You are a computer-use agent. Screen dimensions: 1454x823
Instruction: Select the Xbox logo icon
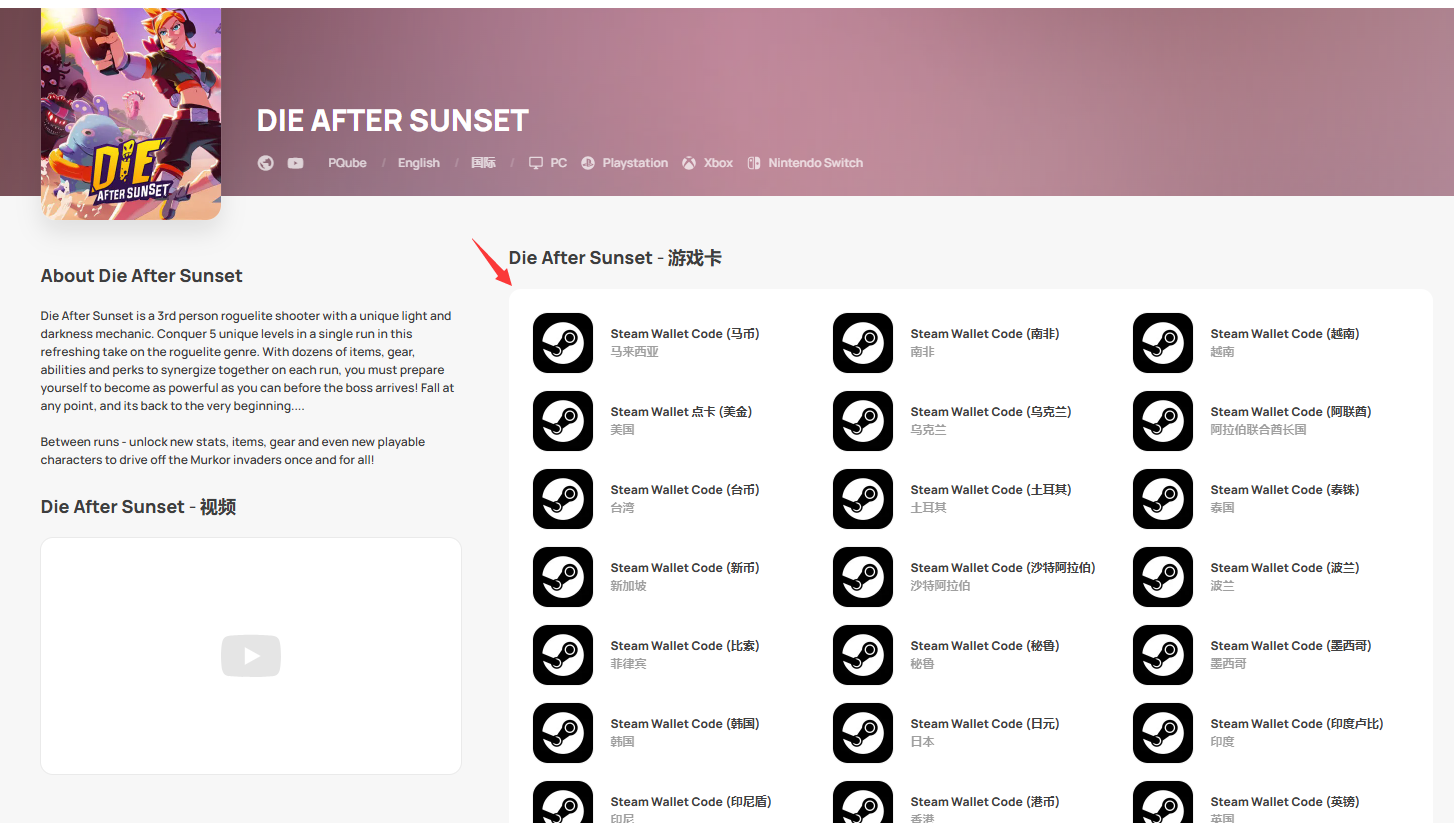pos(689,163)
